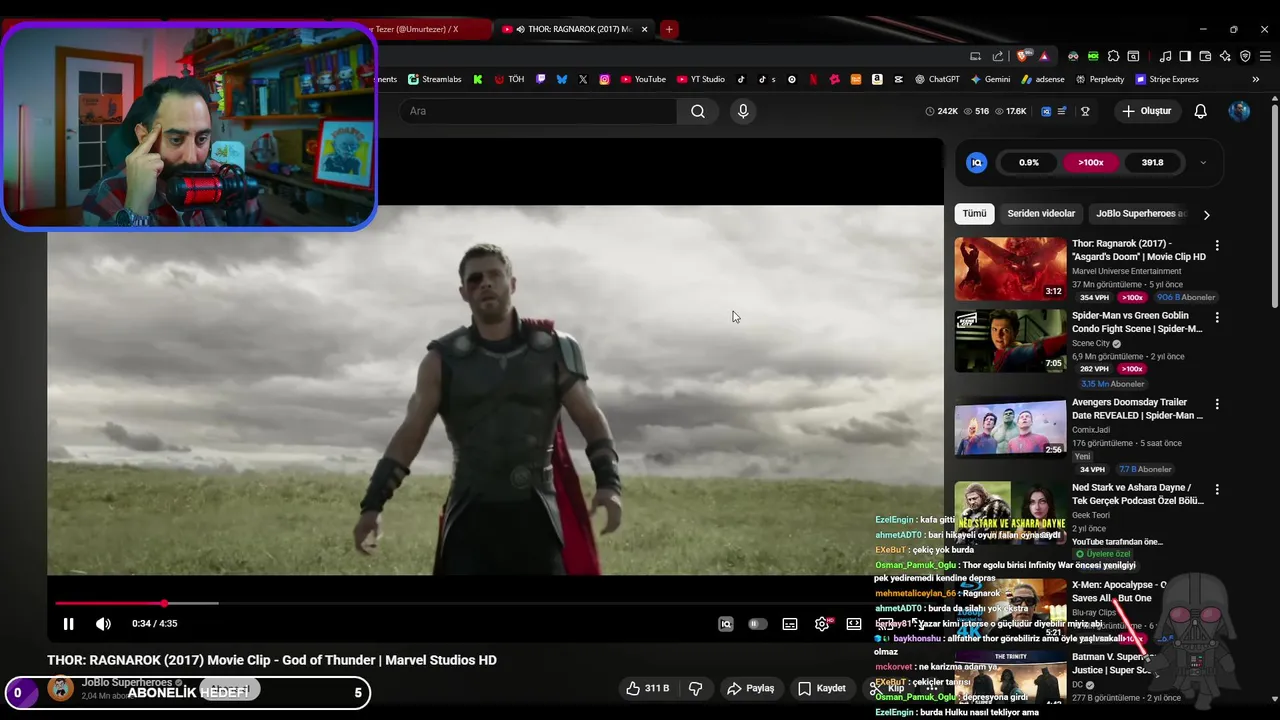Open options for Asgard's Doom video

pyautogui.click(x=1217, y=245)
